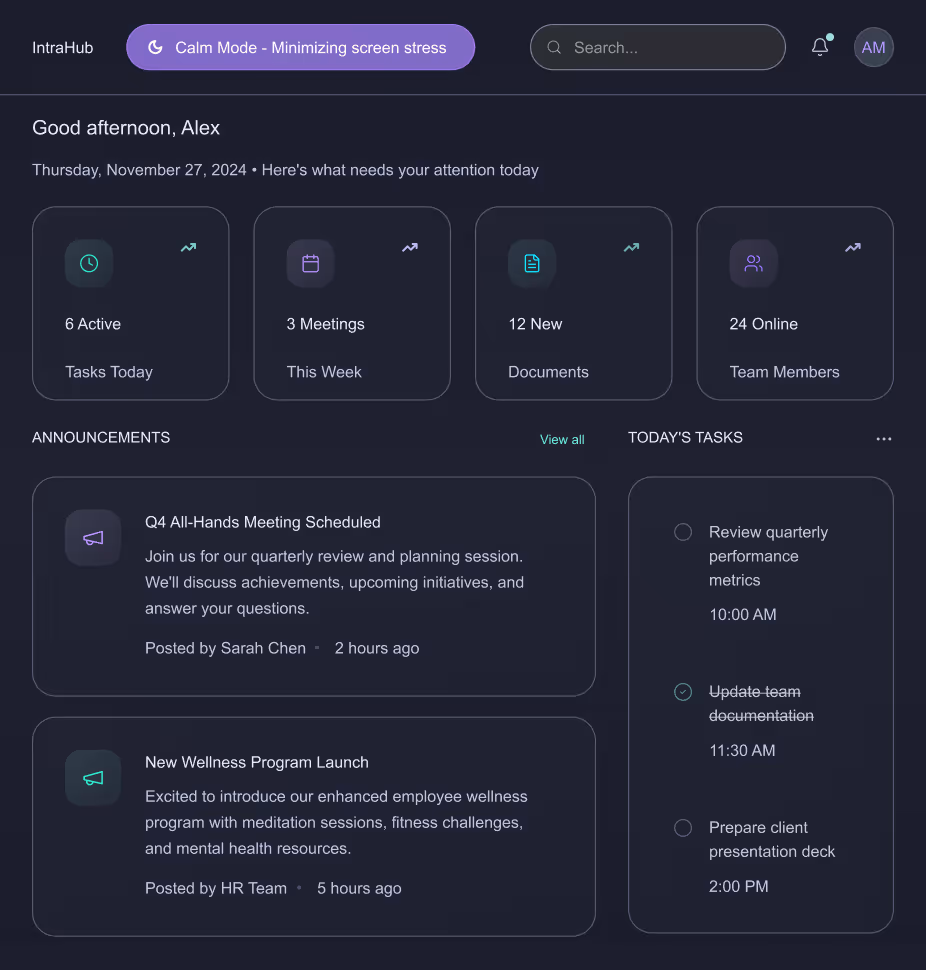Open the Today's Tasks ellipsis options menu
The width and height of the screenshot is (926, 970).
pyautogui.click(x=883, y=438)
